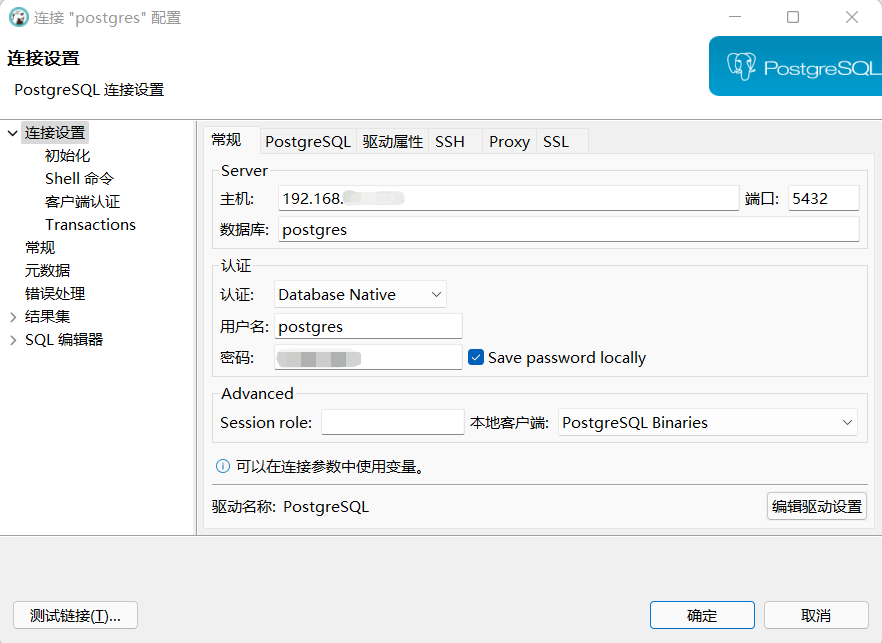Click the 测试链接(T)... button
The image size is (882, 643).
pyautogui.click(x=75, y=615)
